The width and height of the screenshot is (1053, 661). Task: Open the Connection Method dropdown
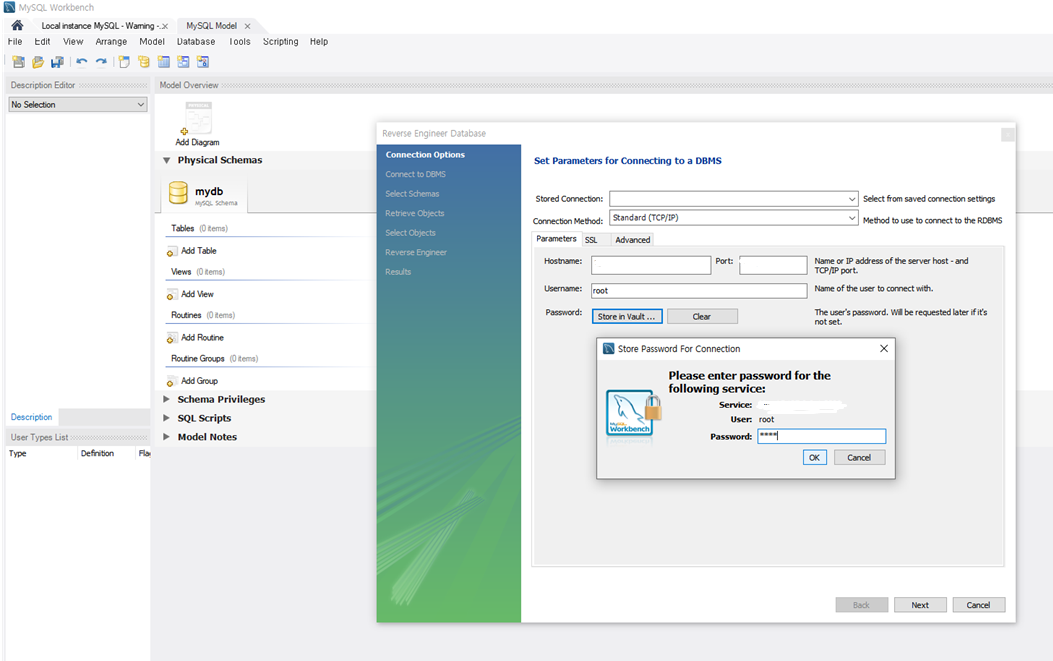(x=733, y=218)
